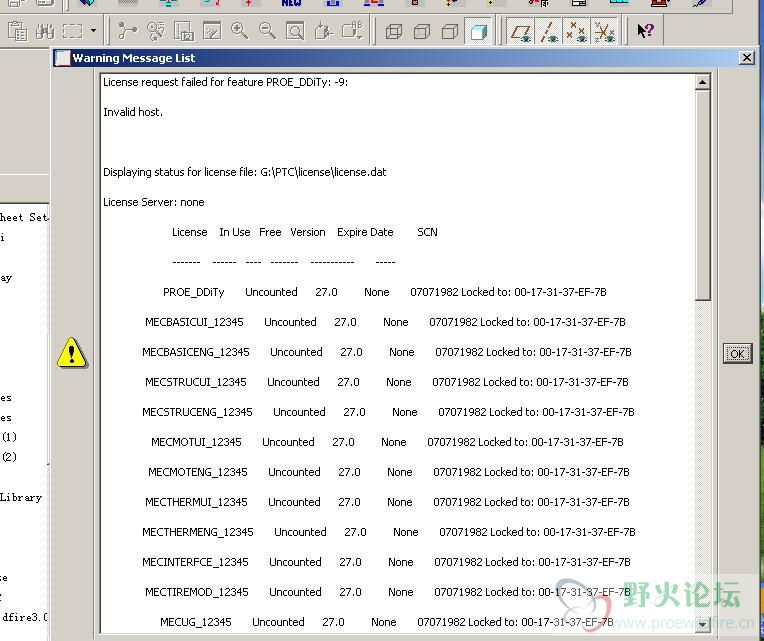Screen dimensions: 764x641
Task: Click the message list scrollbar thumb
Action: pos(702,195)
